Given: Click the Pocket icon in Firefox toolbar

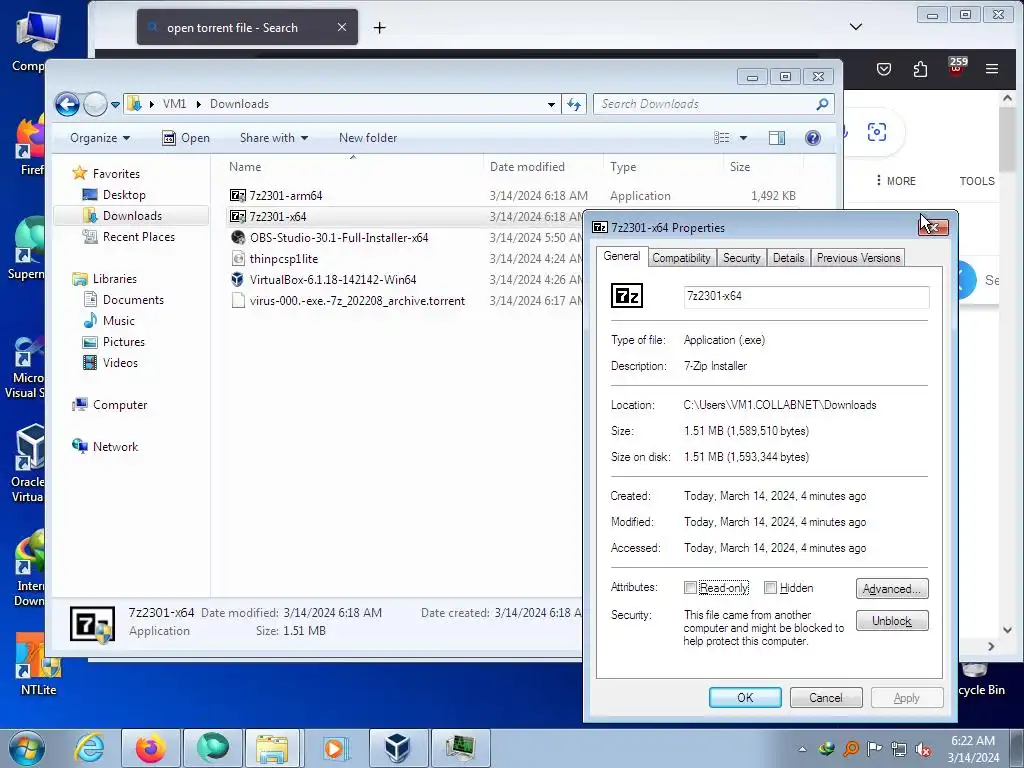Looking at the screenshot, I should click(884, 69).
